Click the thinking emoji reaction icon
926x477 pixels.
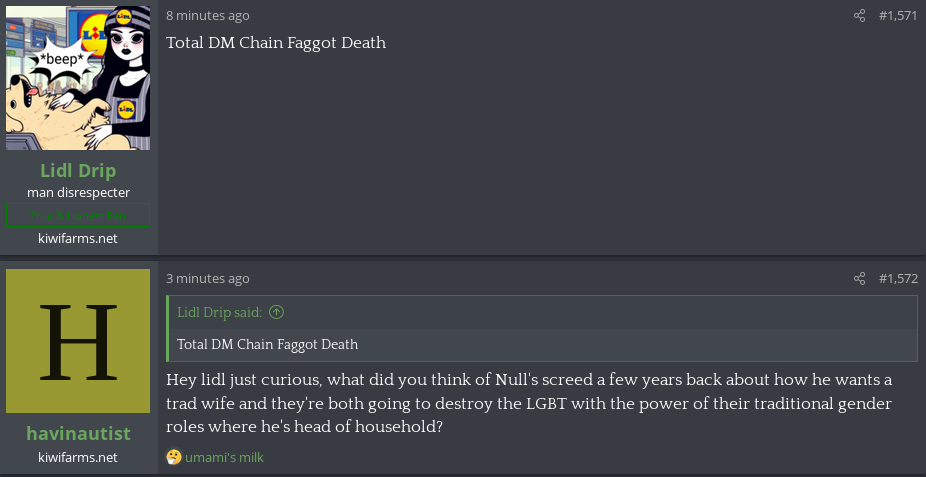pyautogui.click(x=174, y=458)
